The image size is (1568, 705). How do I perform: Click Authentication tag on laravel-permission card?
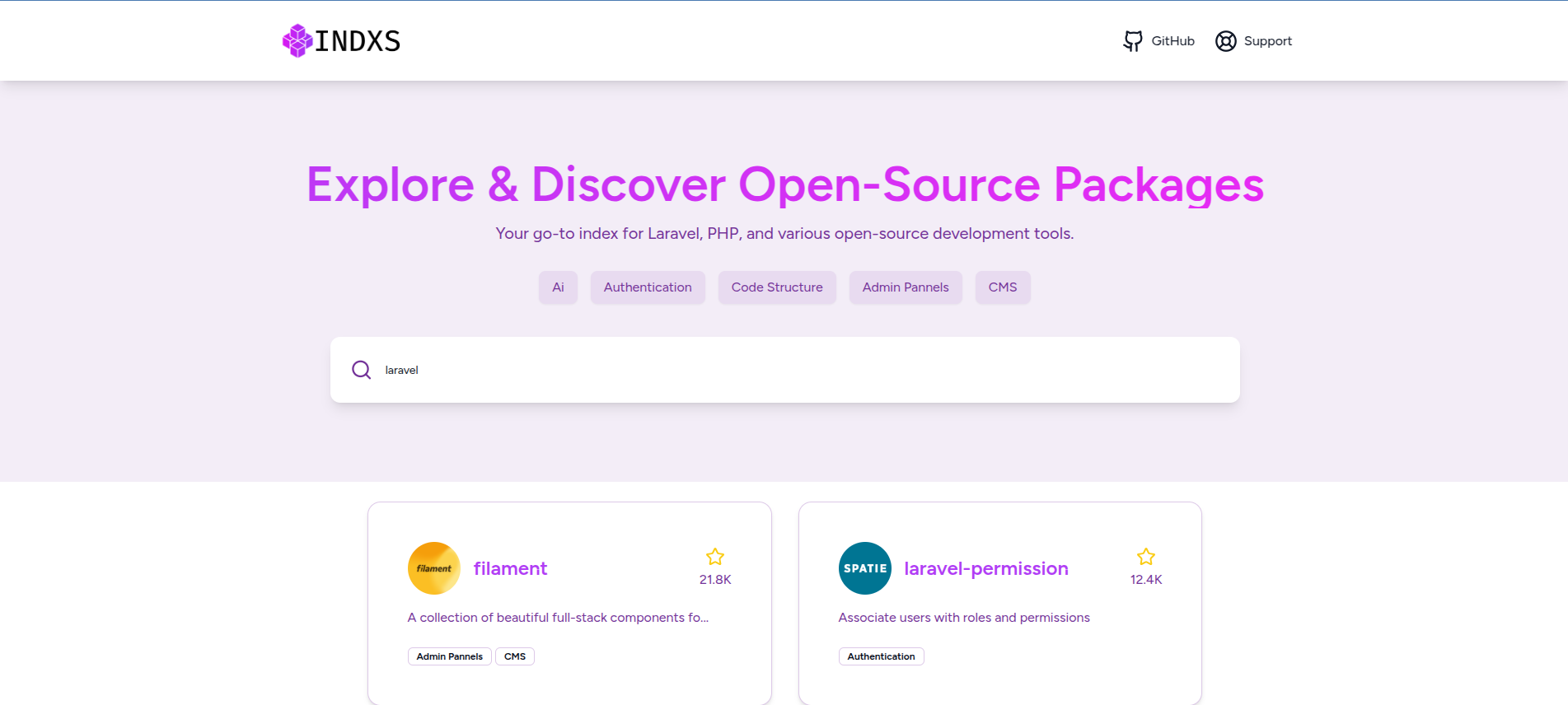click(x=882, y=656)
